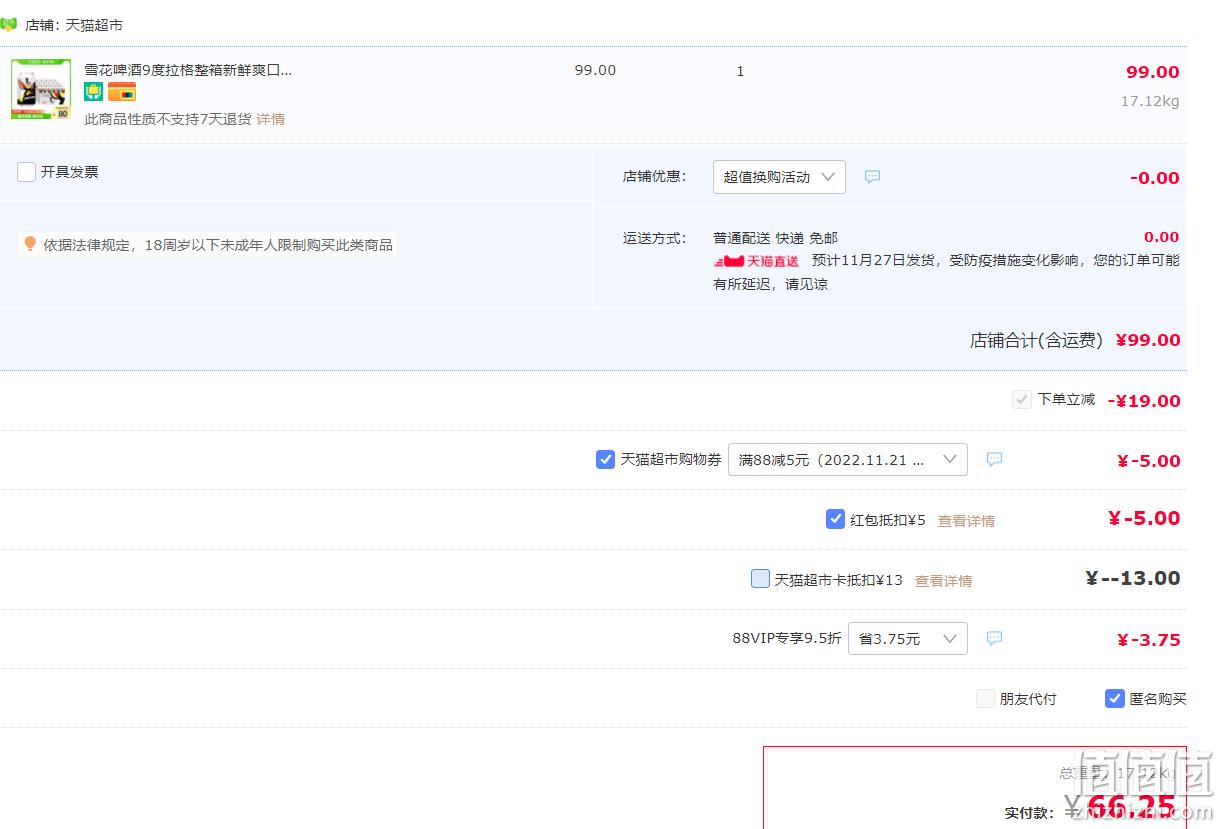The image size is (1222, 829).
Task: Click the chat bubble icon beside store discount
Action: click(873, 176)
